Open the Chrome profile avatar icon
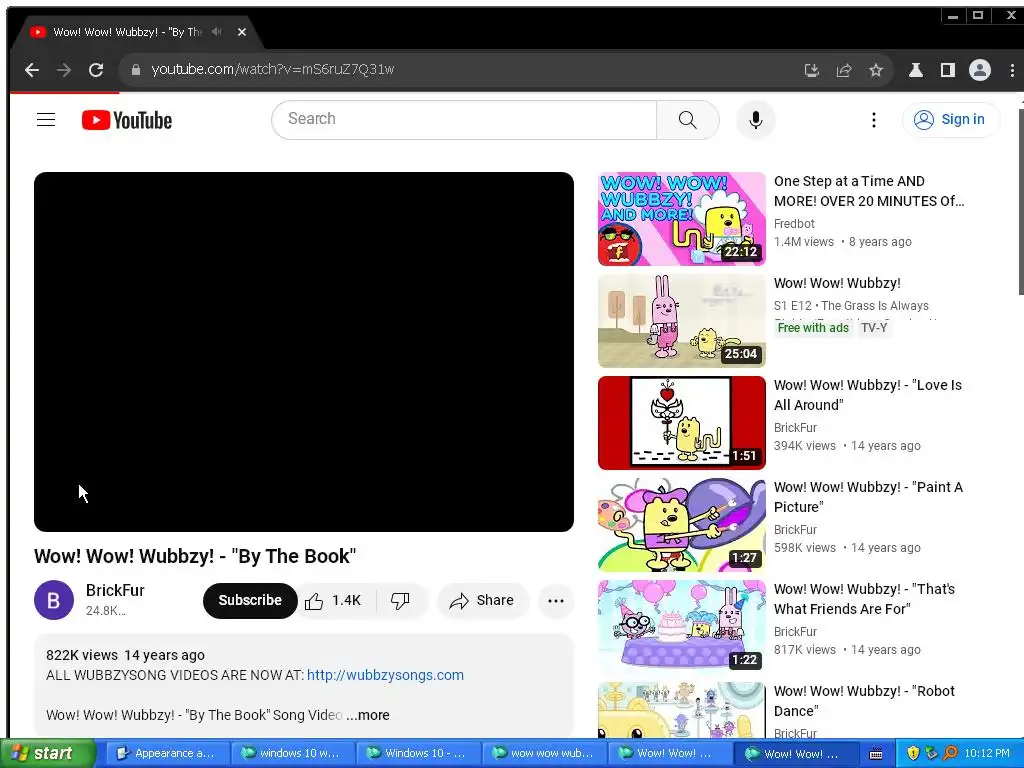1024x768 pixels. pos(980,70)
